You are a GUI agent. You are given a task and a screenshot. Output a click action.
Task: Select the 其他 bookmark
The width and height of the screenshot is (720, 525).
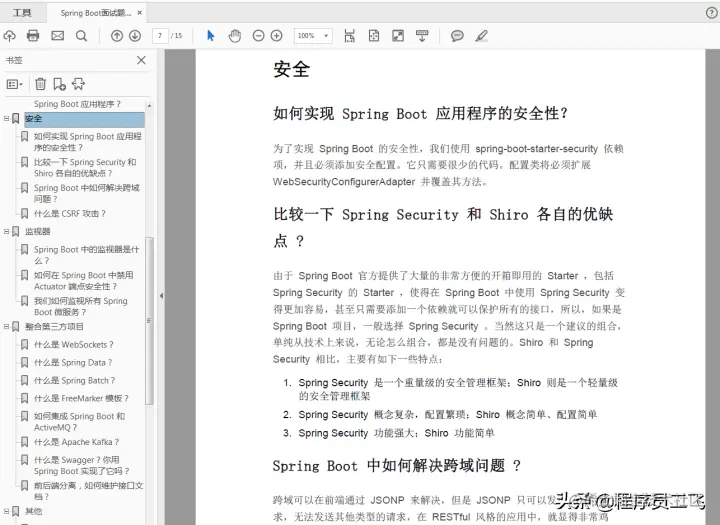34,511
